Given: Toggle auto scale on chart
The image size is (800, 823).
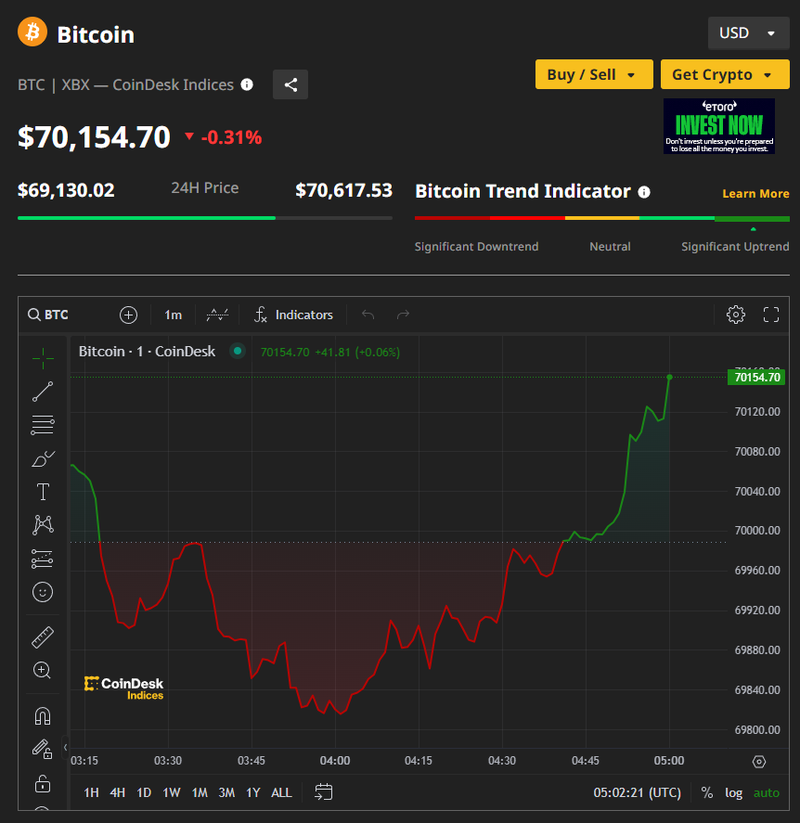Looking at the screenshot, I should [766, 793].
